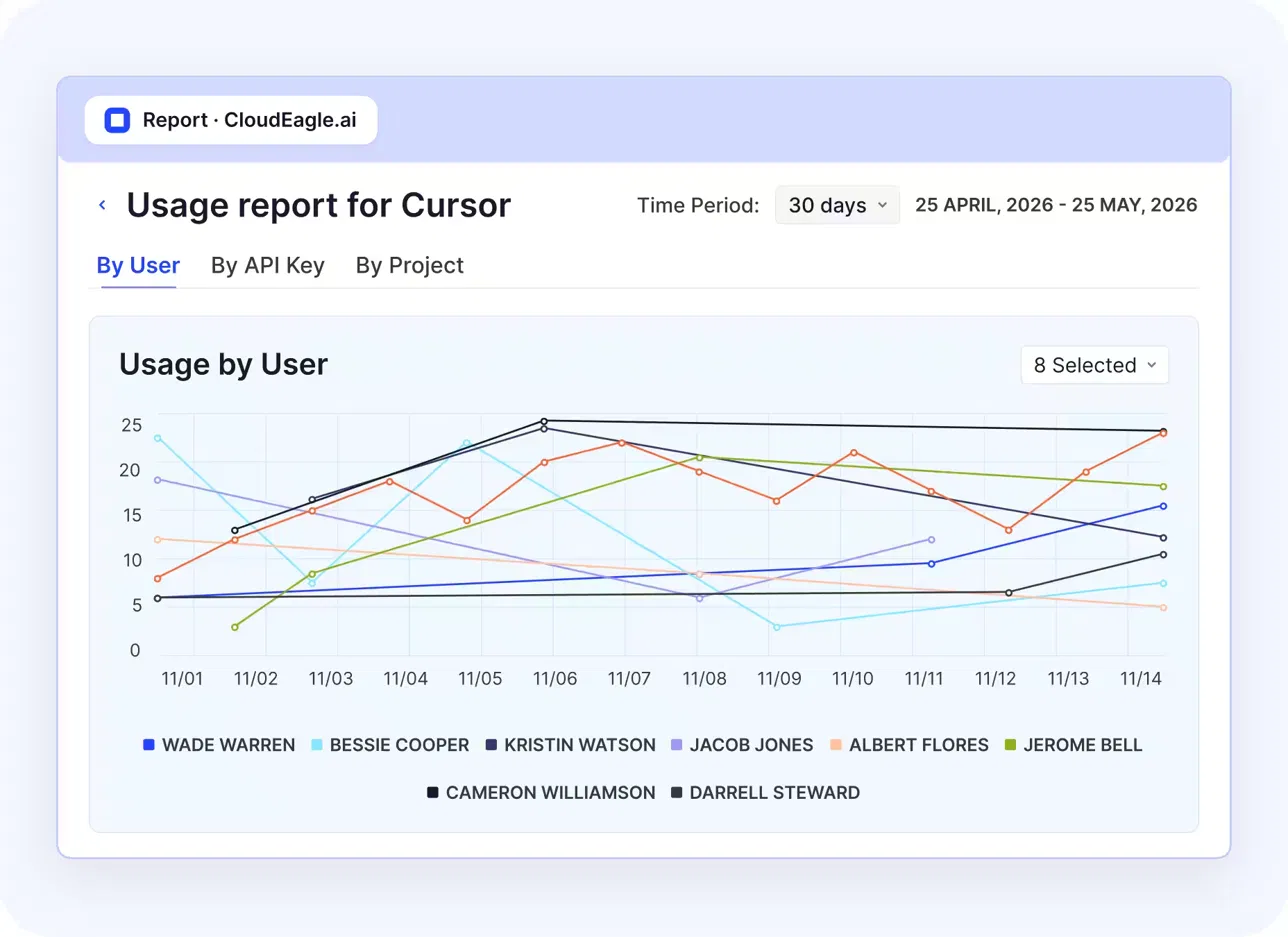Select the Jerome Bell green legend swatch
The image size is (1288, 937).
click(x=1011, y=745)
